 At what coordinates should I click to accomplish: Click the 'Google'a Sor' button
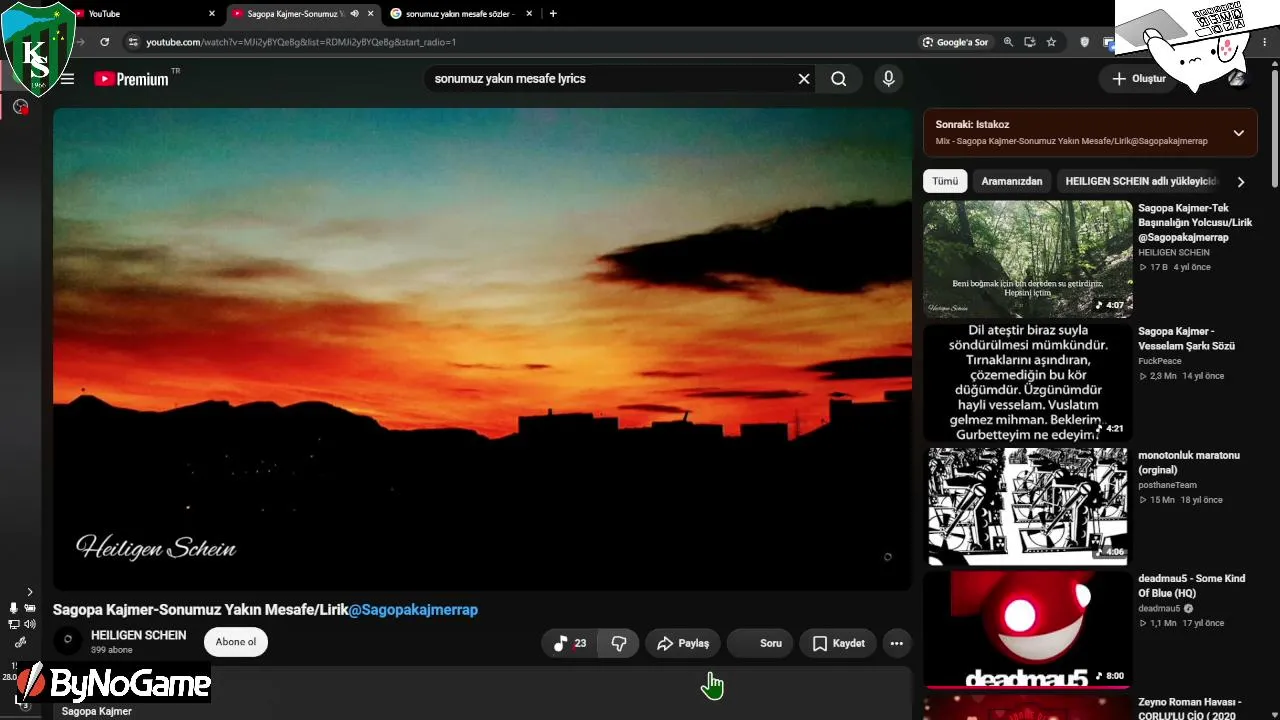click(x=956, y=42)
